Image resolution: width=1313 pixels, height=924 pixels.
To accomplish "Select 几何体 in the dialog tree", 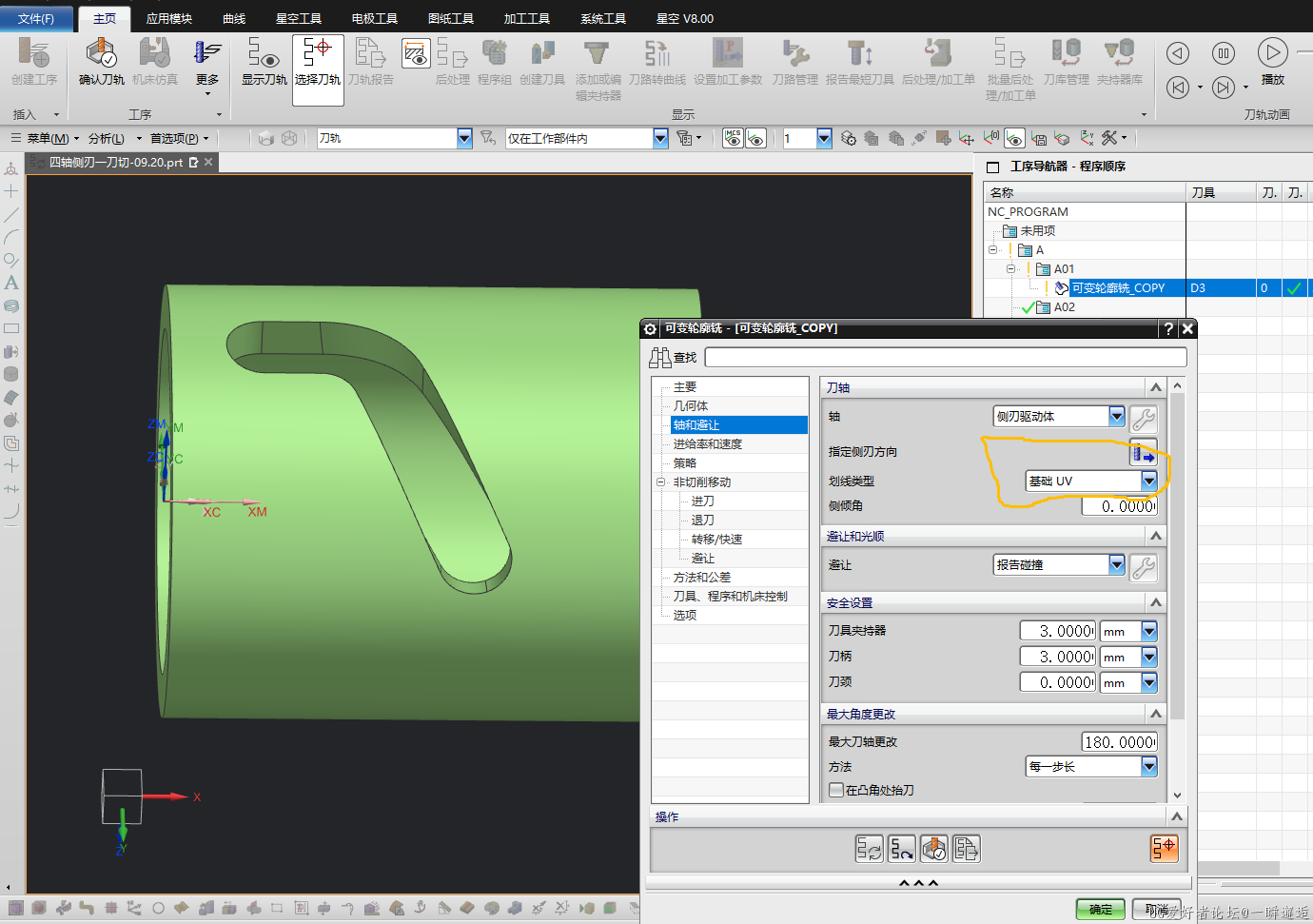I will click(x=691, y=405).
